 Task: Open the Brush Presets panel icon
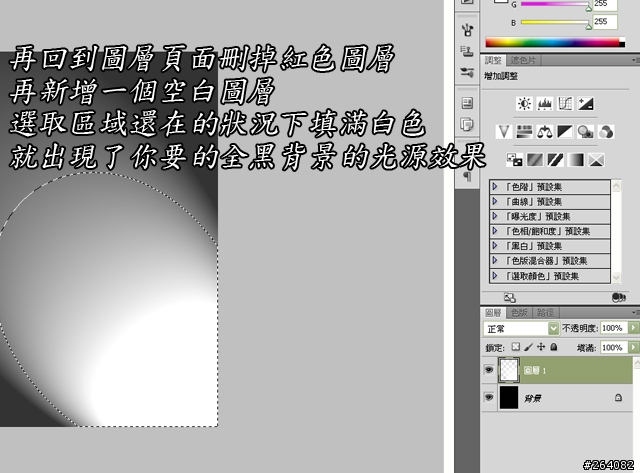(467, 29)
